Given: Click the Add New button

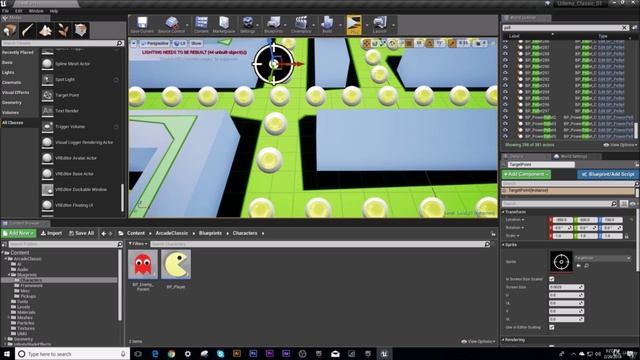Looking at the screenshot, I should coord(19,233).
